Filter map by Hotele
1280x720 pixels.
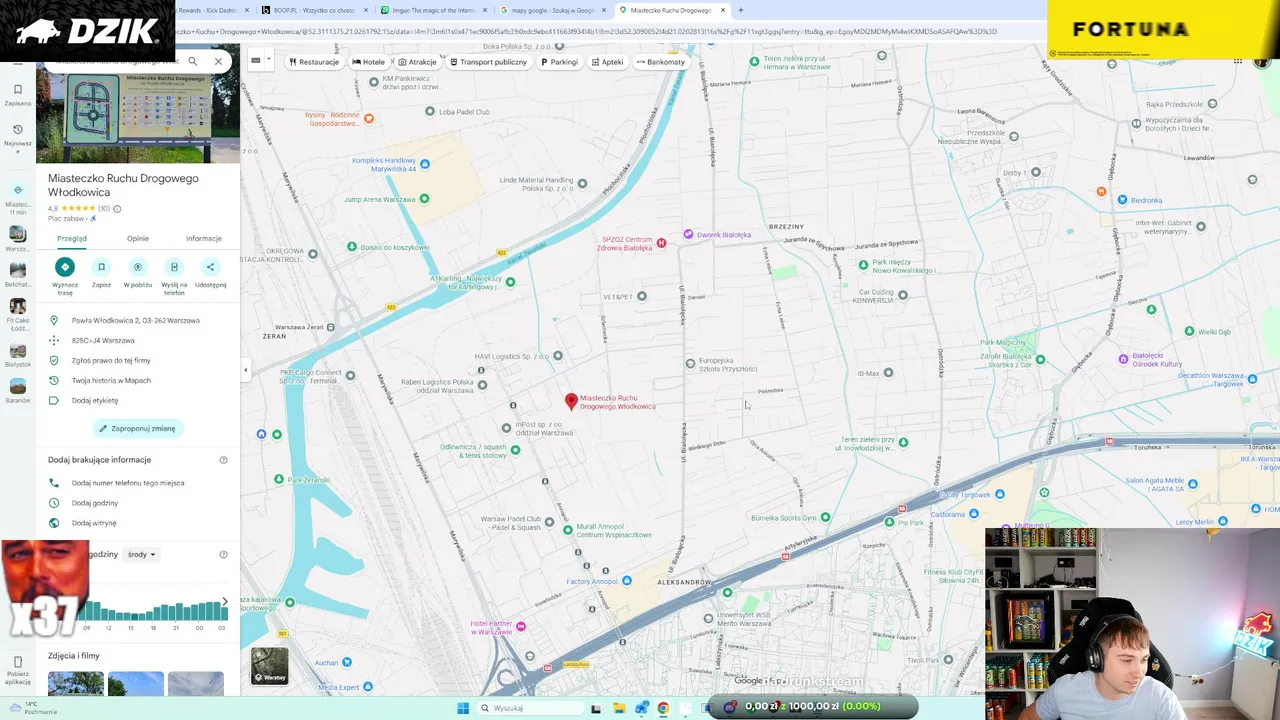(368, 62)
